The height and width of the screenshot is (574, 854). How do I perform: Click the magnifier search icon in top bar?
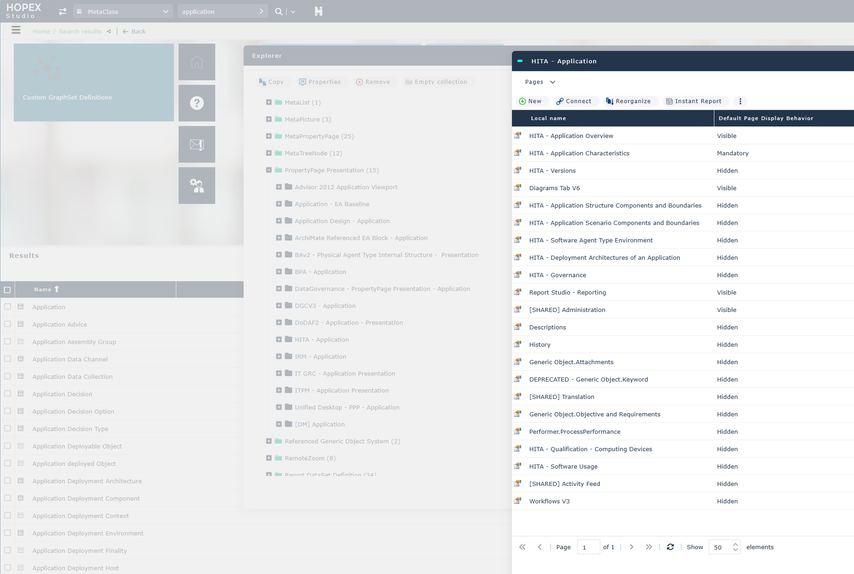tap(279, 12)
